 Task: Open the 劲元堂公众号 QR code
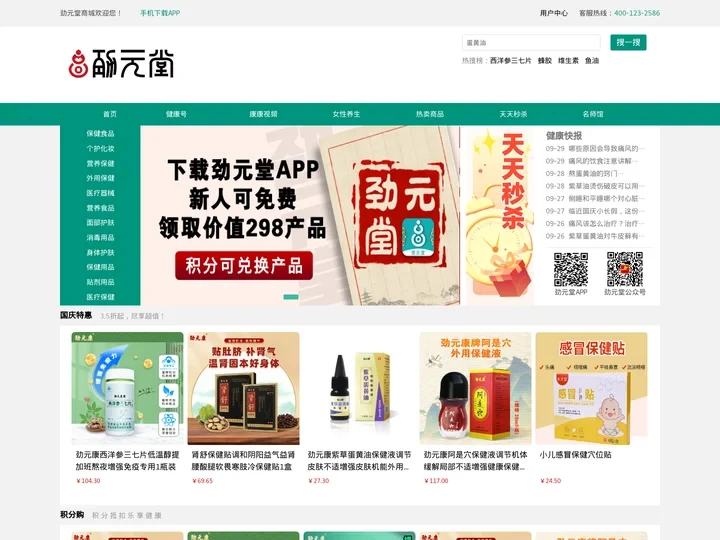click(x=624, y=269)
